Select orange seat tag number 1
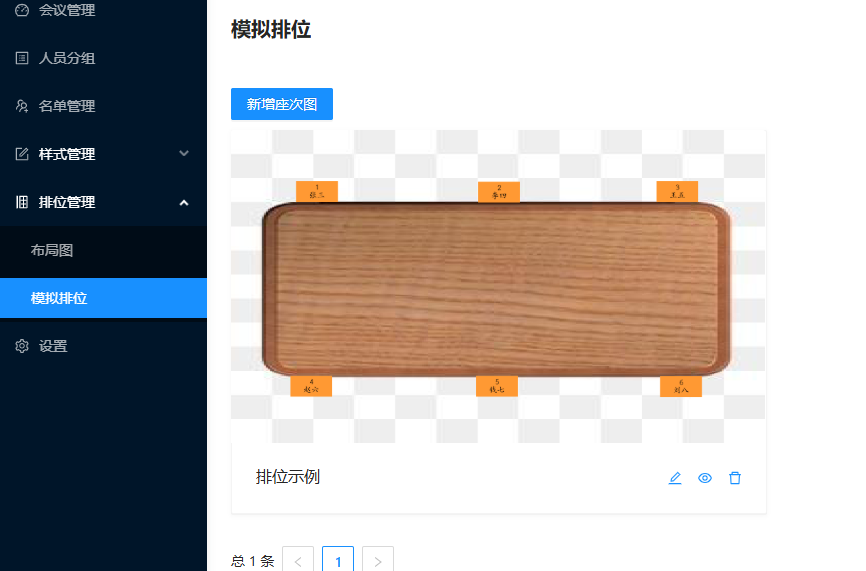 click(317, 192)
